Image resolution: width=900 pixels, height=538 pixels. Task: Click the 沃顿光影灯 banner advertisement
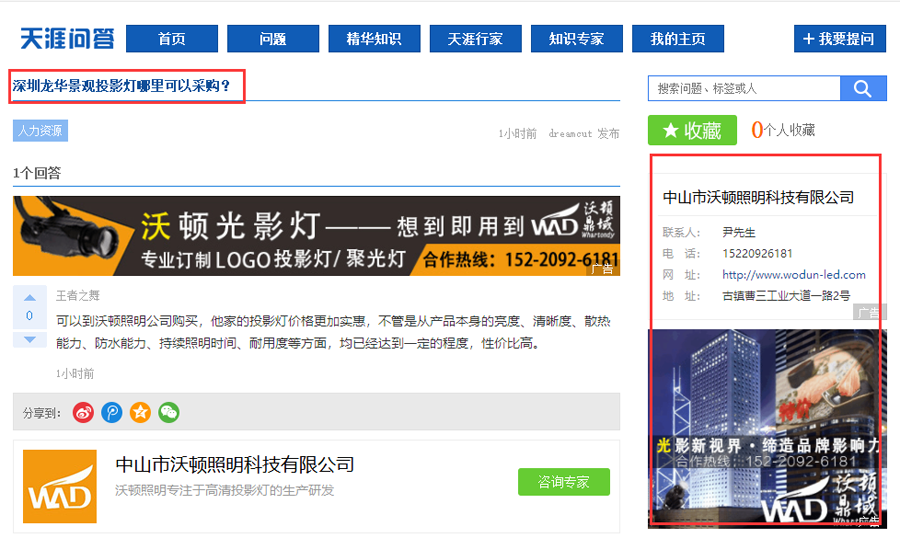click(316, 236)
